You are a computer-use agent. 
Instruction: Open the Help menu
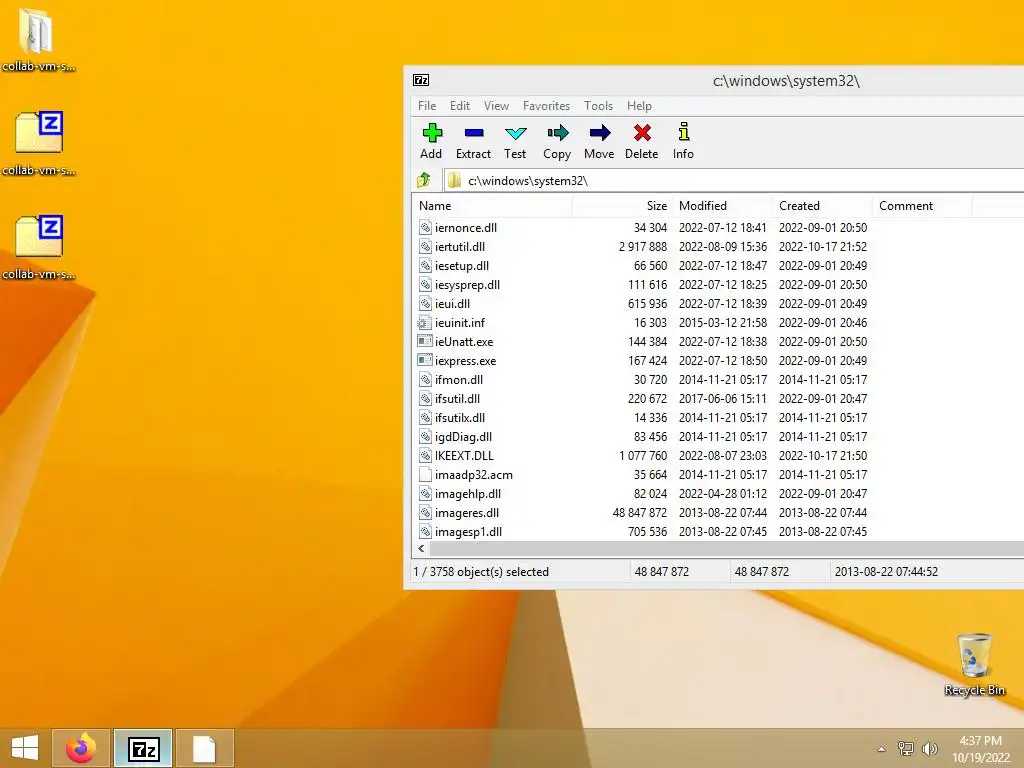coord(639,106)
